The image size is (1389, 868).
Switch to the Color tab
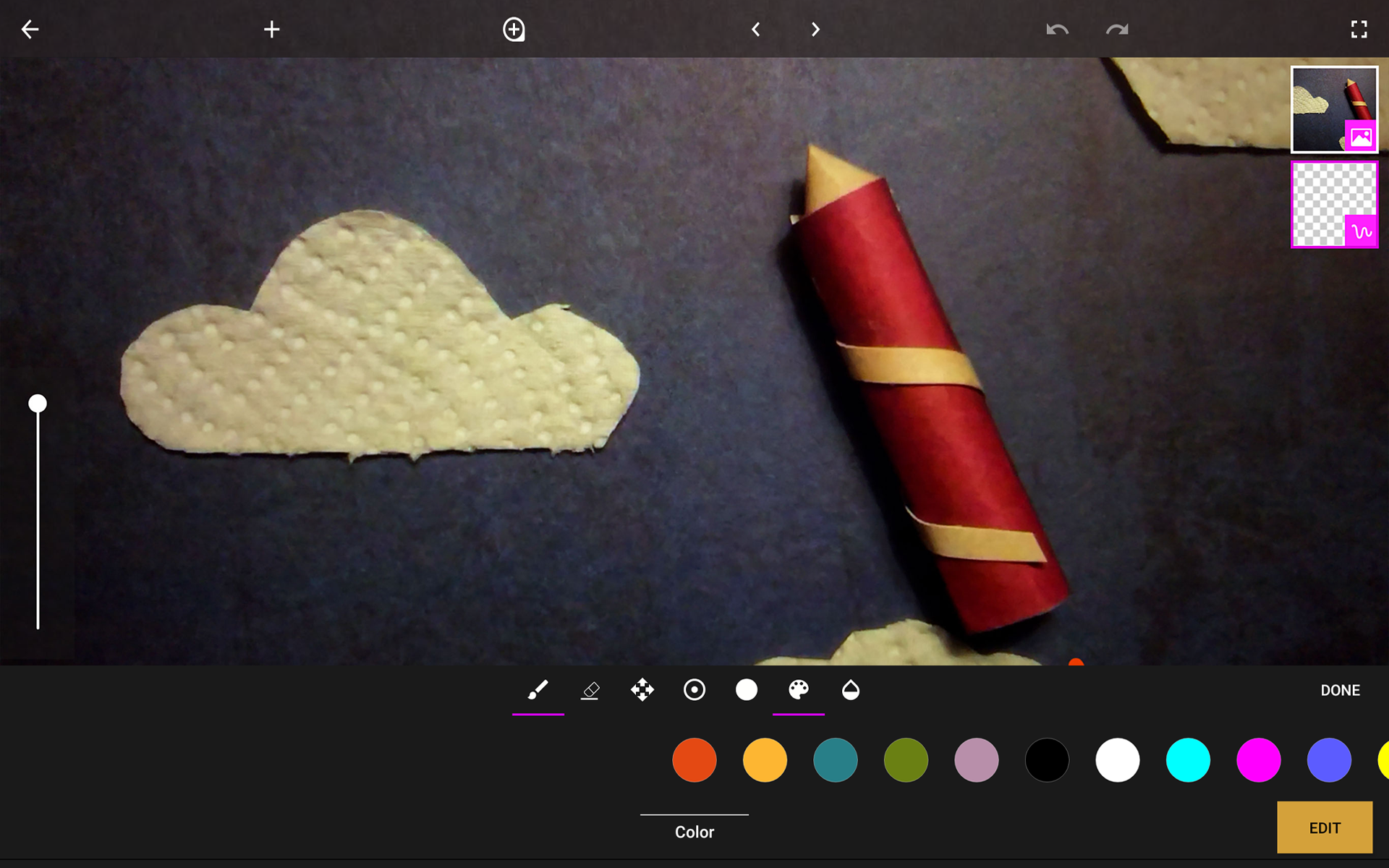(x=694, y=831)
